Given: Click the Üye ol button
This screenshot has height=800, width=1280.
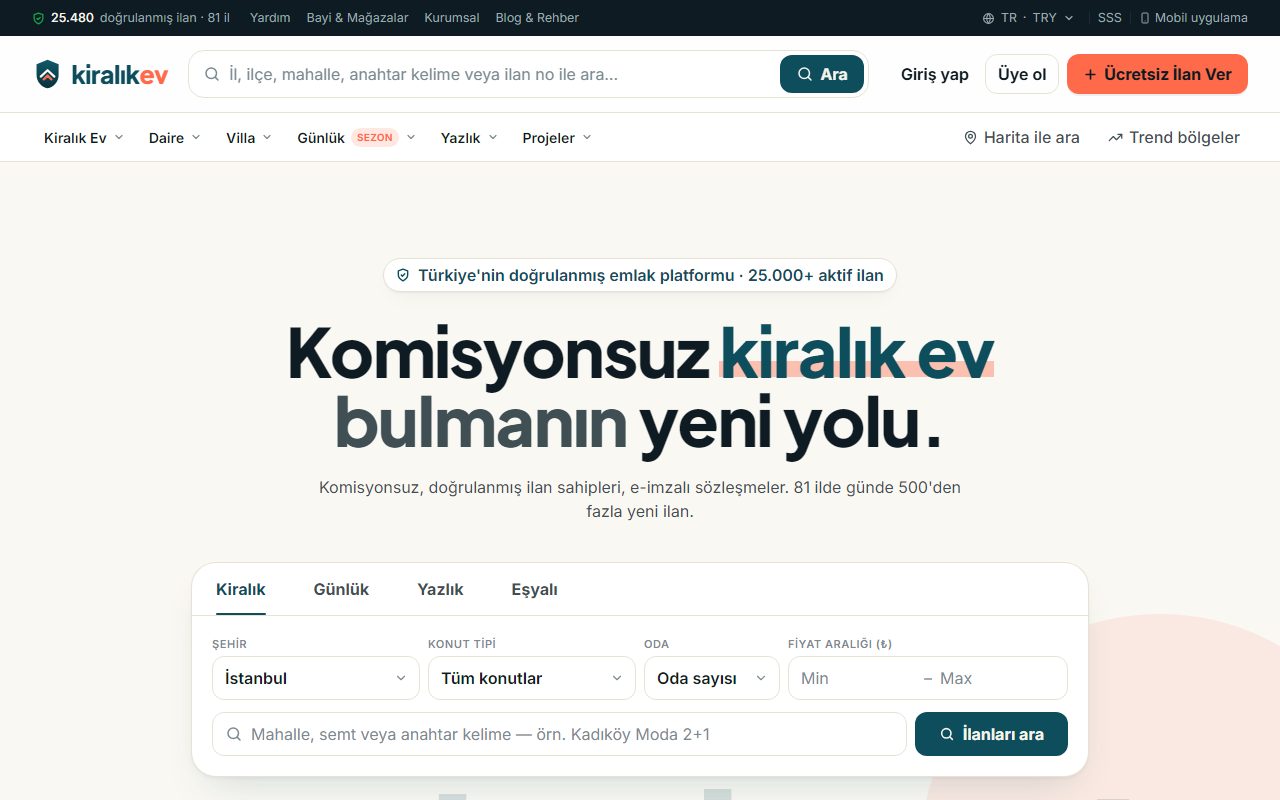Looking at the screenshot, I should point(1022,74).
